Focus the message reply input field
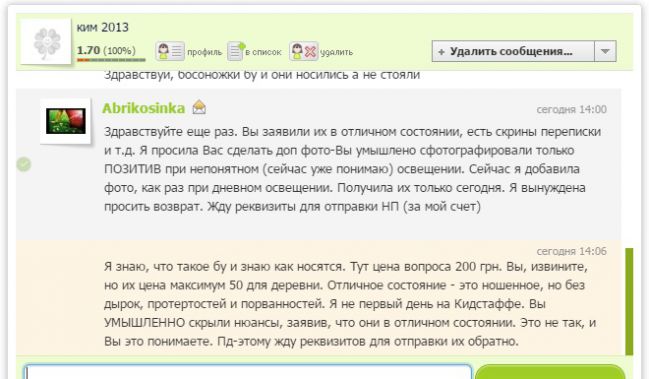The height and width of the screenshot is (379, 649). pos(248,372)
